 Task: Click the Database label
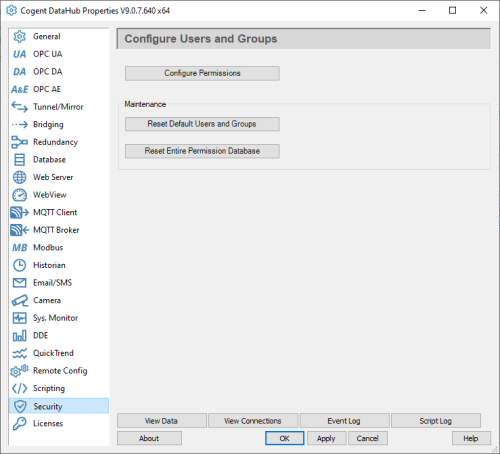pos(49,160)
